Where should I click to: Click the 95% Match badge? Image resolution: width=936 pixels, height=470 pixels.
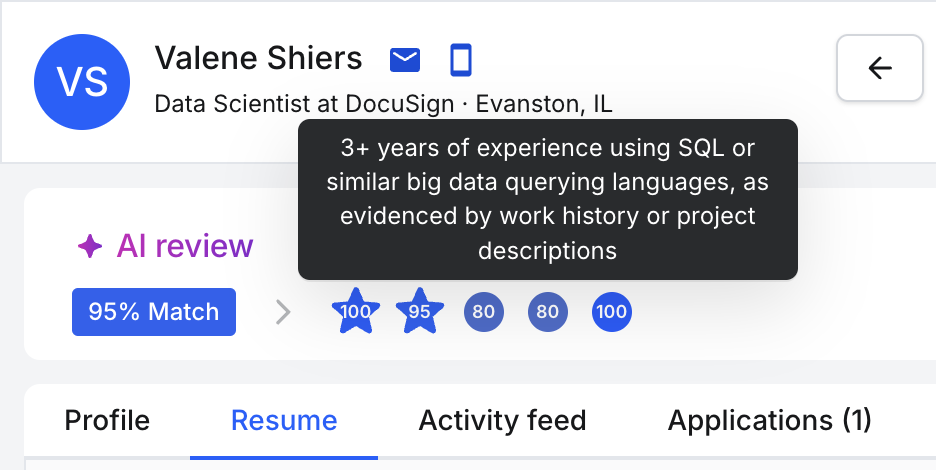(x=154, y=312)
